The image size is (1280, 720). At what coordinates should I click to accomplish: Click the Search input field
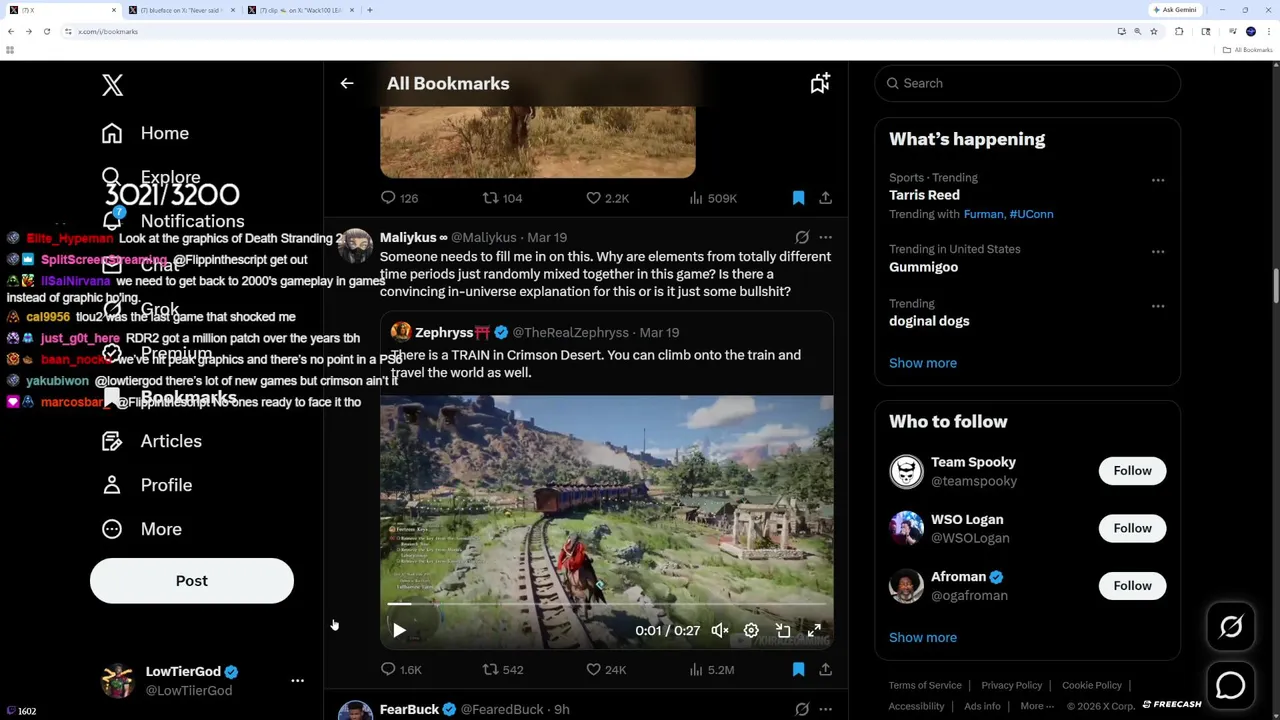(x=1027, y=83)
